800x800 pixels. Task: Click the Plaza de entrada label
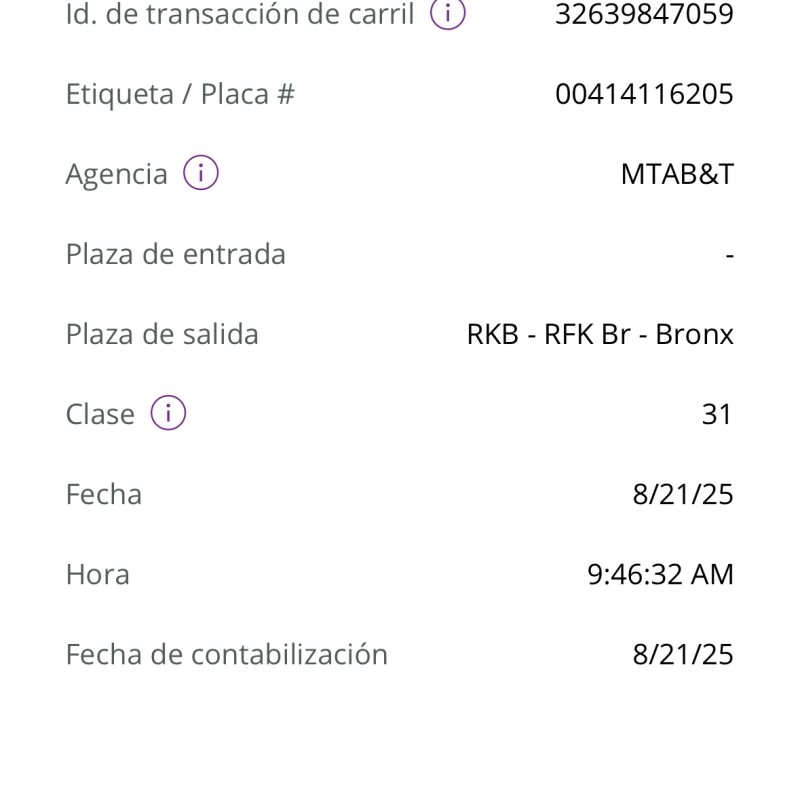176,254
